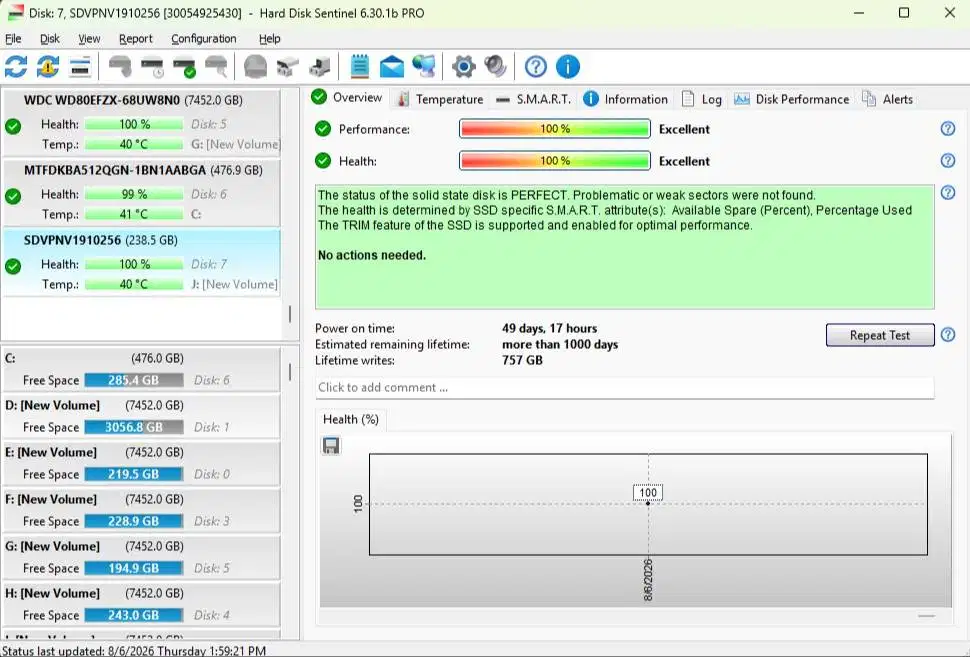This screenshot has width=970, height=657.
Task: Click 194.9 GB free space bar
Action: (x=134, y=568)
